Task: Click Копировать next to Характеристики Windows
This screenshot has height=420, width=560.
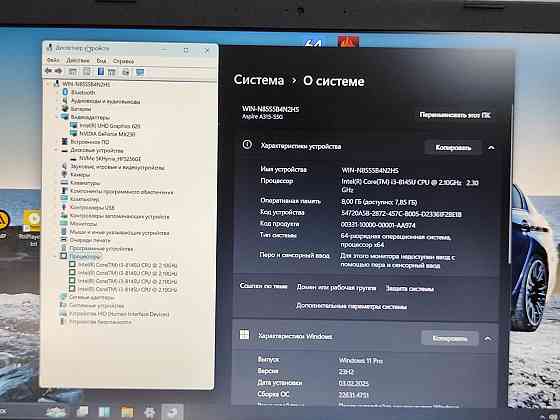Action: (450, 338)
